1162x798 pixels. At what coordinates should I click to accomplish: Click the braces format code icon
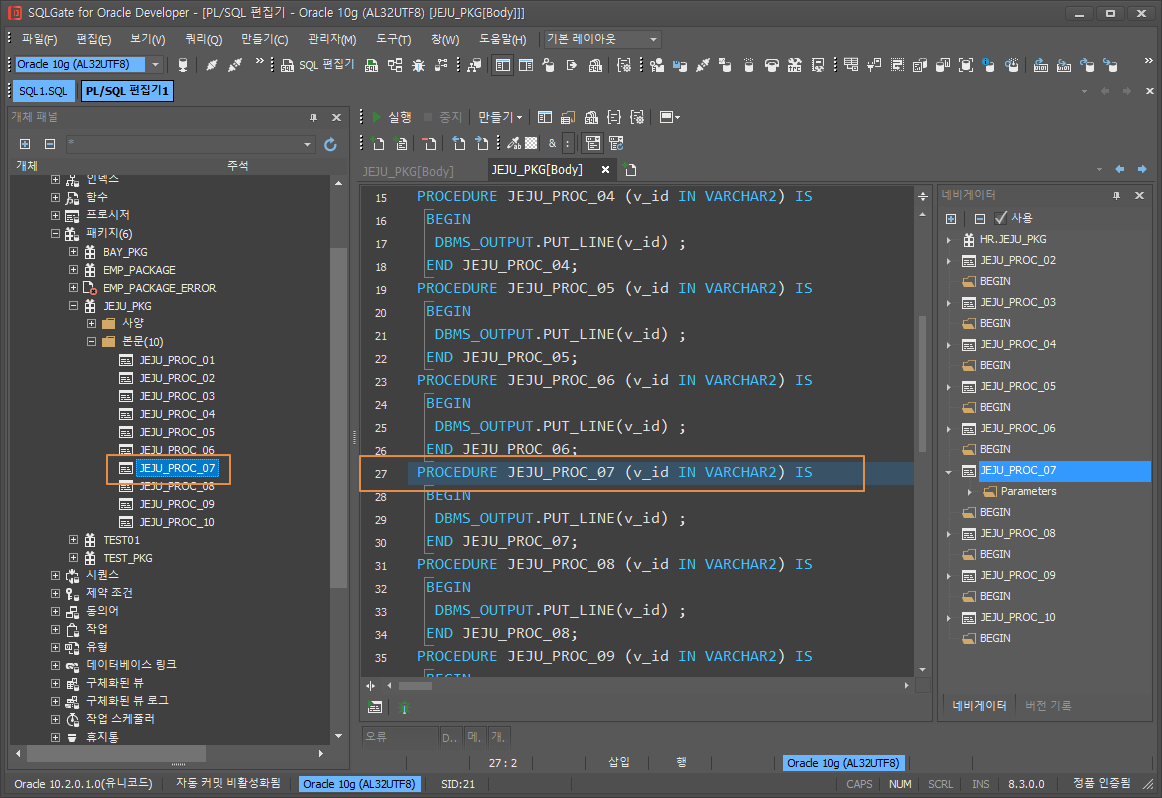click(614, 117)
